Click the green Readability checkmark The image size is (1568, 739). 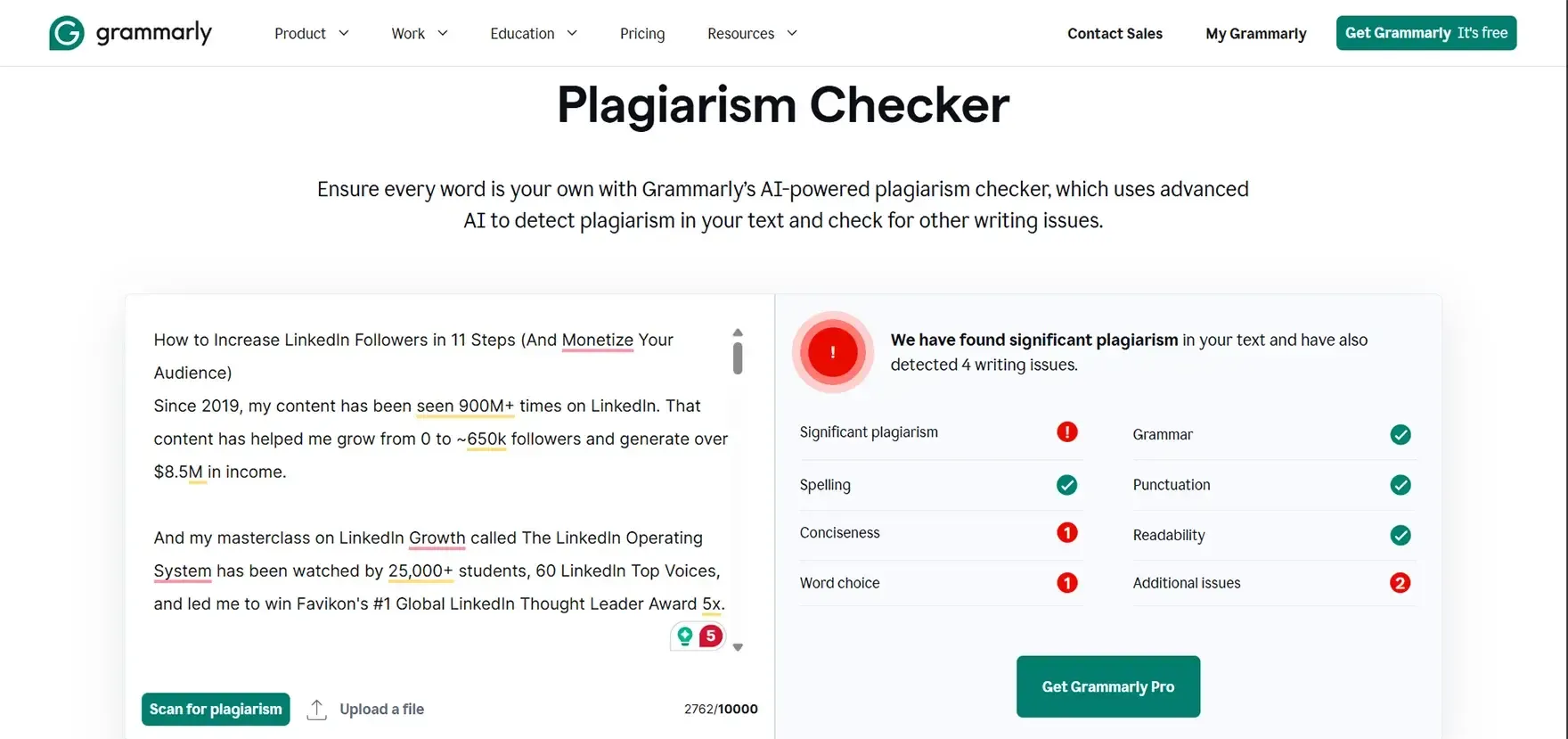coord(1400,535)
